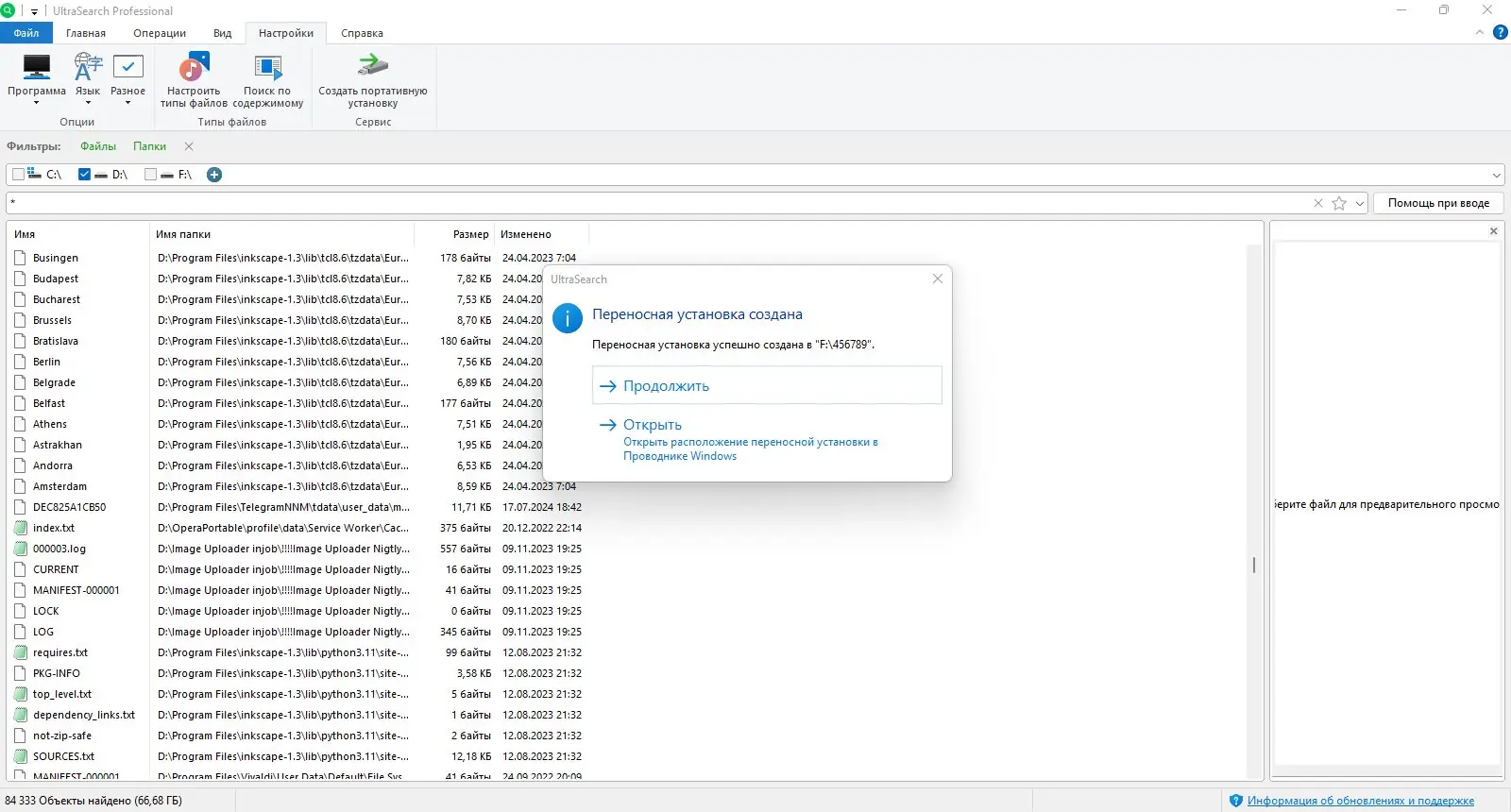This screenshot has height=812, width=1511.
Task: Select the not-zip-safe file row
Action: click(297, 736)
